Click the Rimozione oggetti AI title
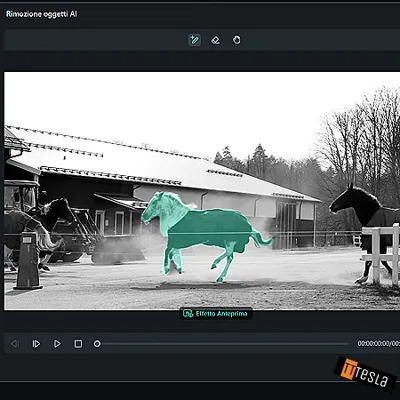 [42, 14]
